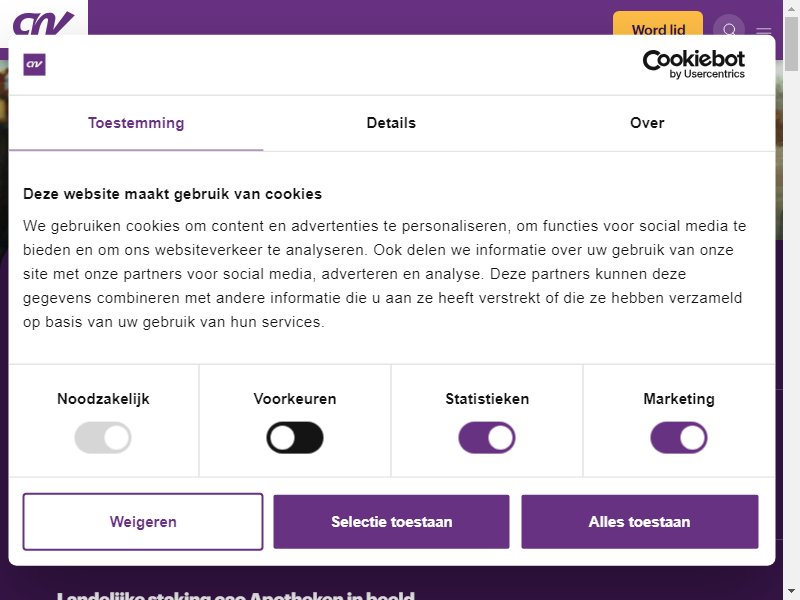
Task: Click the scrollbar up arrow
Action: coord(791,7)
